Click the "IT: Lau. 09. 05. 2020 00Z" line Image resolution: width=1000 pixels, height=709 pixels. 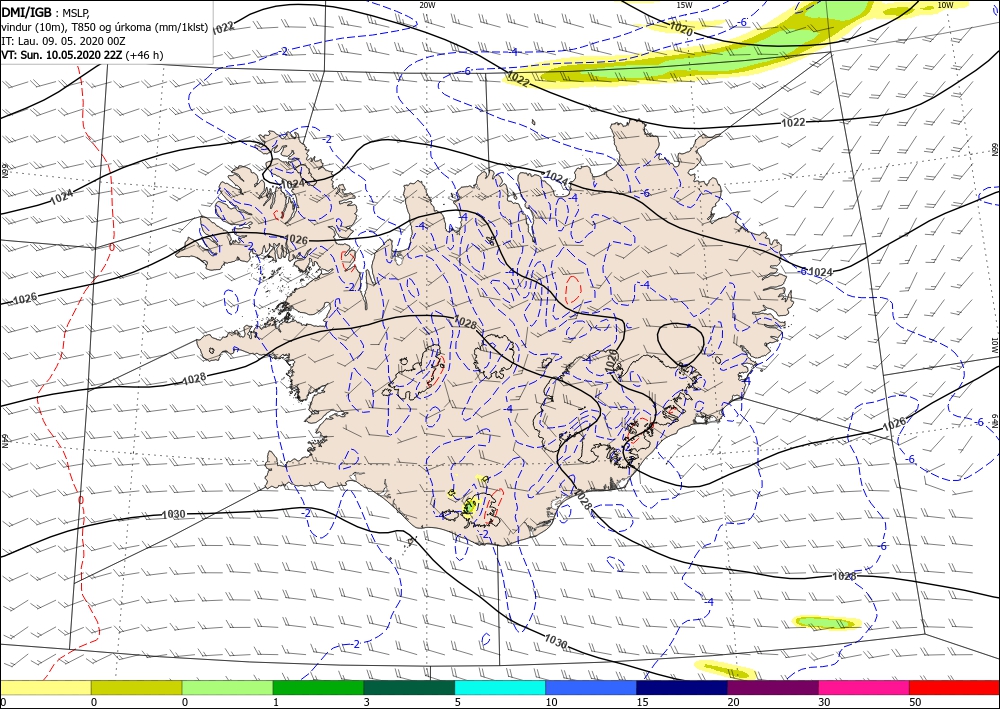point(63,41)
